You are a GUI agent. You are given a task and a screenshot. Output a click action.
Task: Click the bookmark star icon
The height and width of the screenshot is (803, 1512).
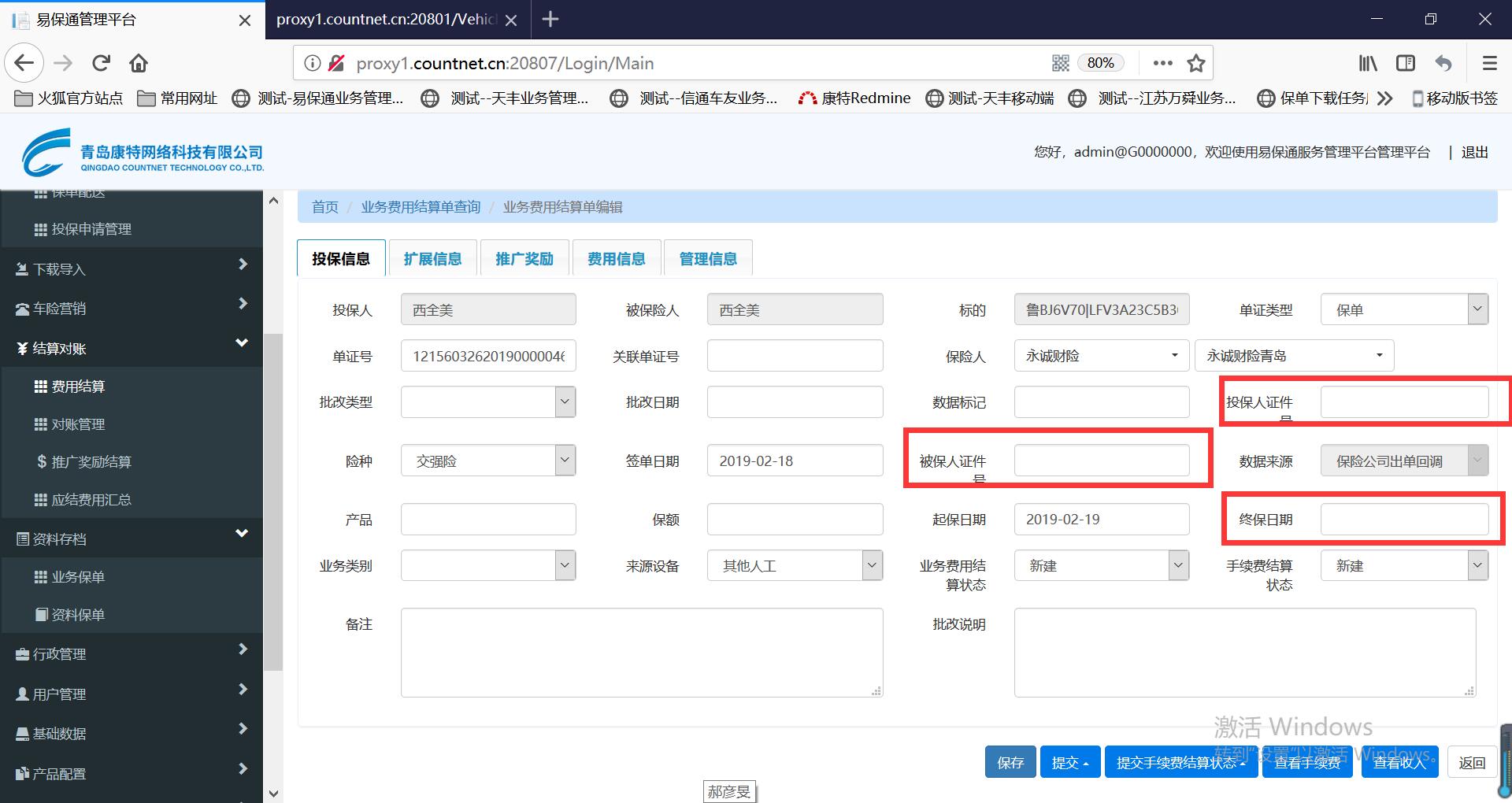pos(1195,63)
